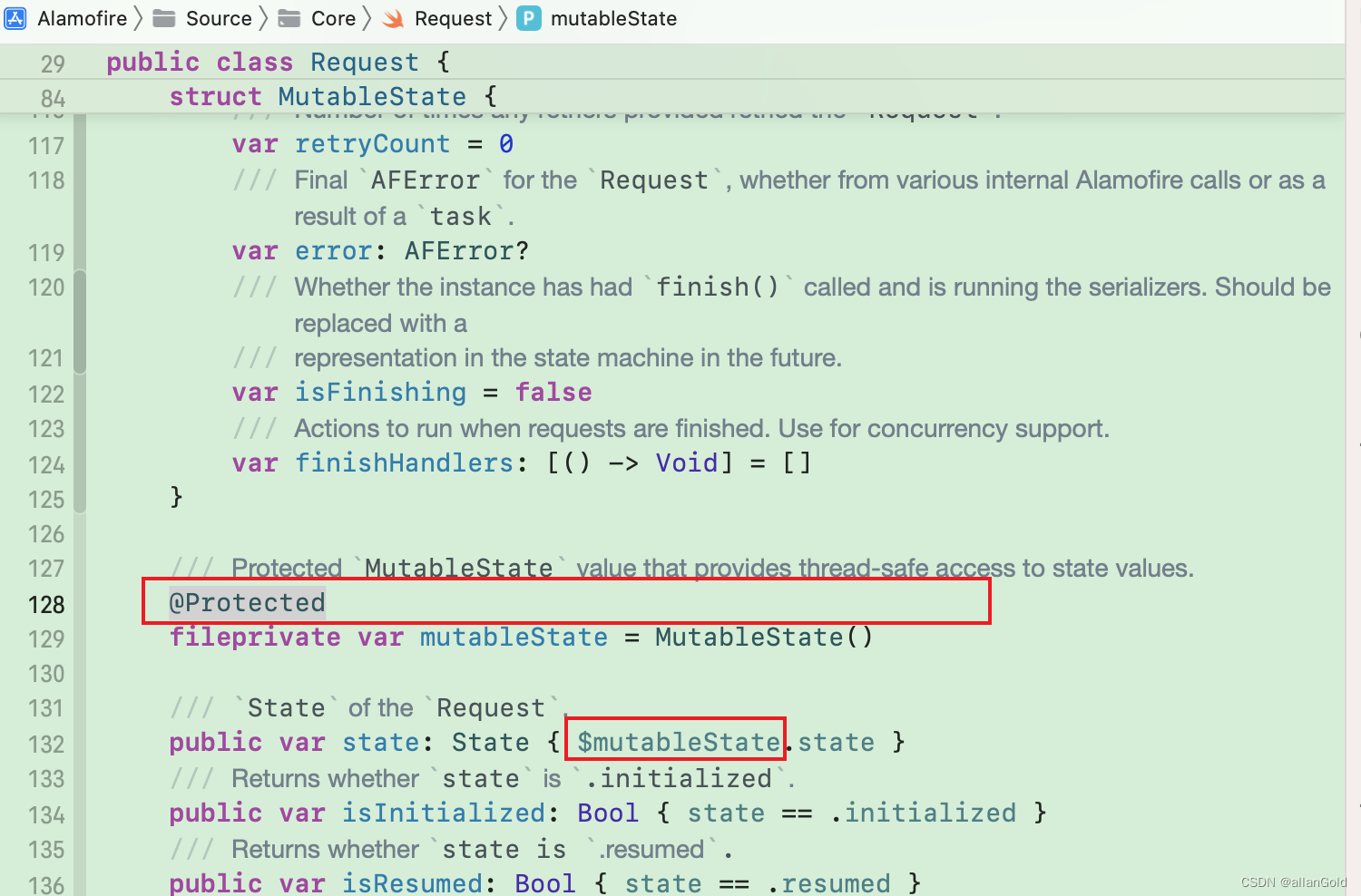Click 'MutableState' struct name on line 84
The width and height of the screenshot is (1361, 896).
pyautogui.click(x=372, y=96)
